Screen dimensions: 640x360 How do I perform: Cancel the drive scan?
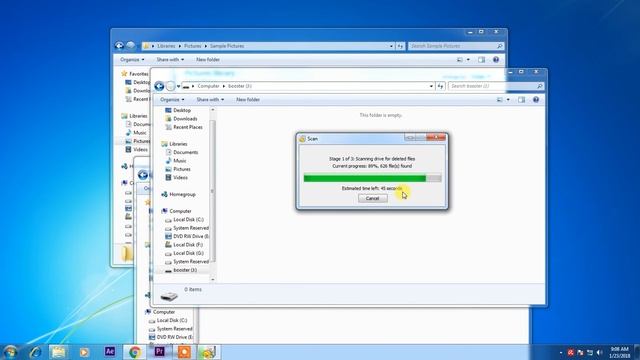click(x=372, y=198)
